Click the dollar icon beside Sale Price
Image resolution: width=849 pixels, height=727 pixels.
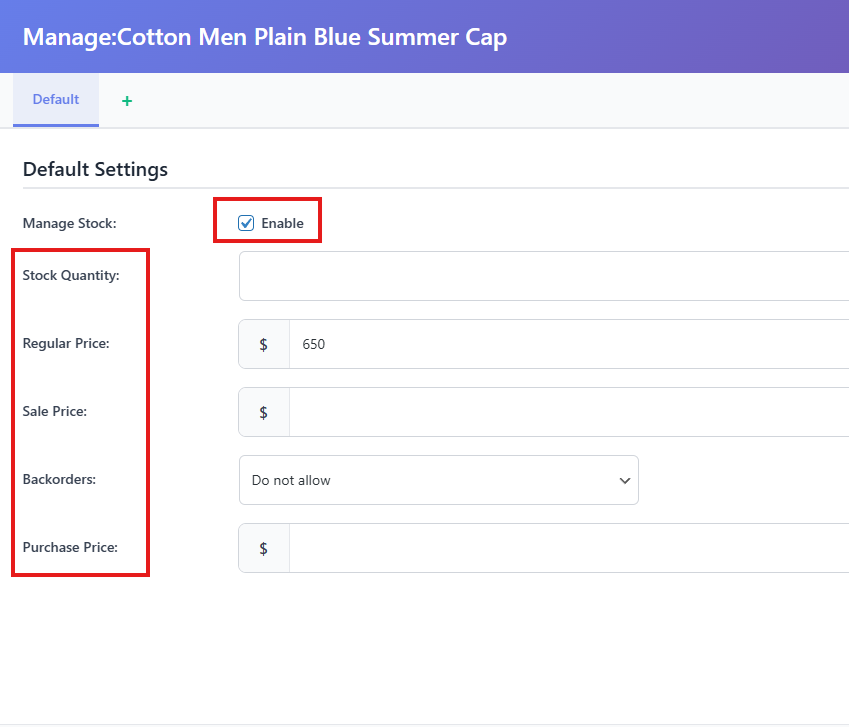pyautogui.click(x=264, y=412)
